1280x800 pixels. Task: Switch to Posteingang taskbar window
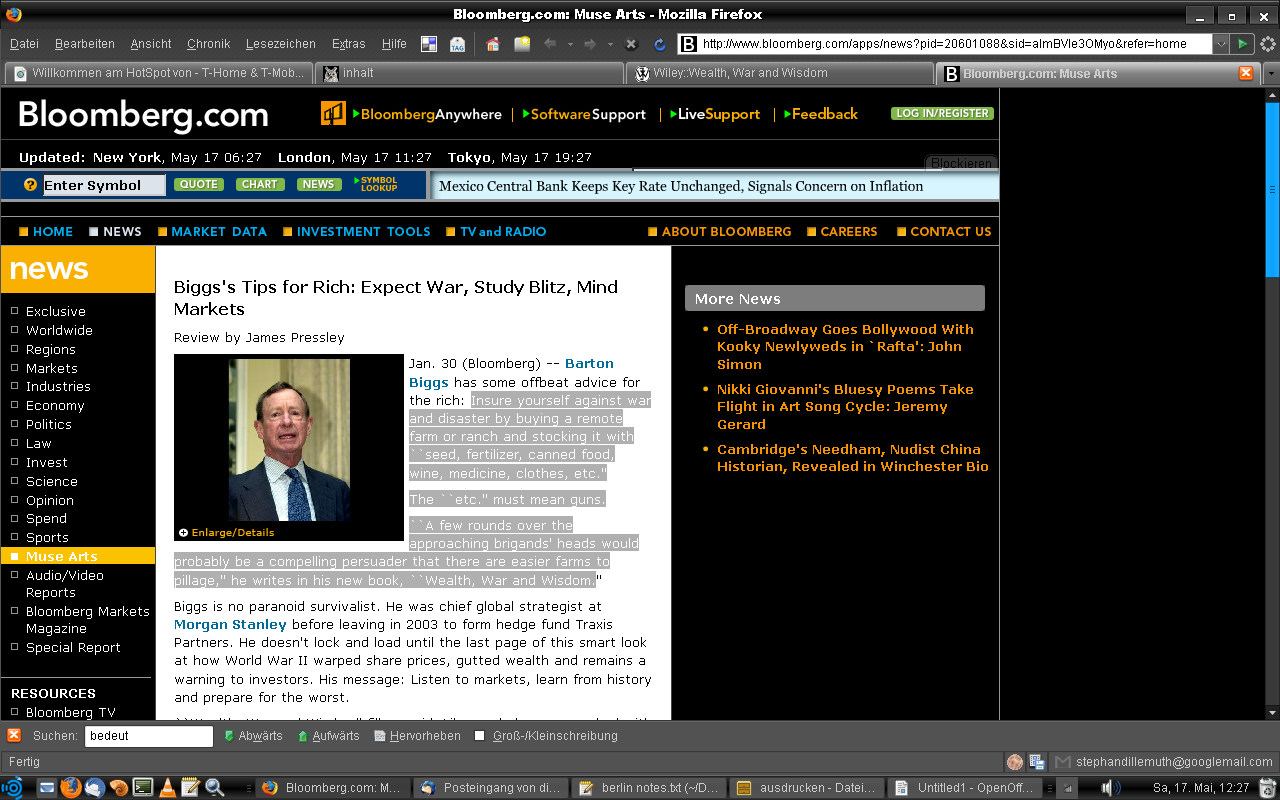click(x=490, y=788)
